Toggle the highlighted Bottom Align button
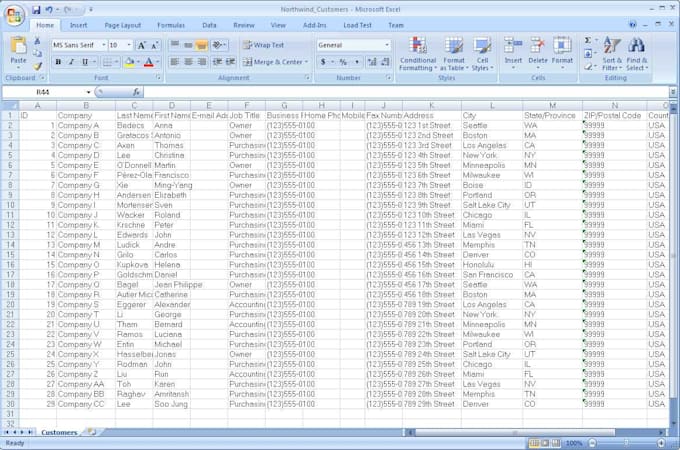The width and height of the screenshot is (680, 450). (202, 45)
